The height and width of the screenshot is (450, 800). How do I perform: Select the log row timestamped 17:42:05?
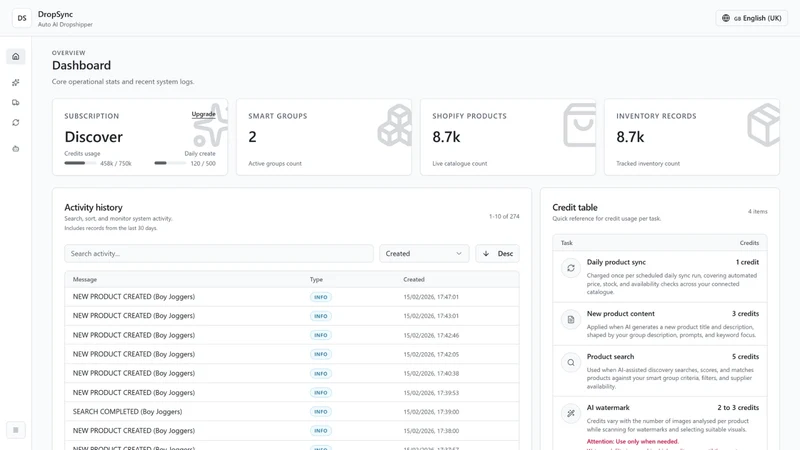coord(292,354)
